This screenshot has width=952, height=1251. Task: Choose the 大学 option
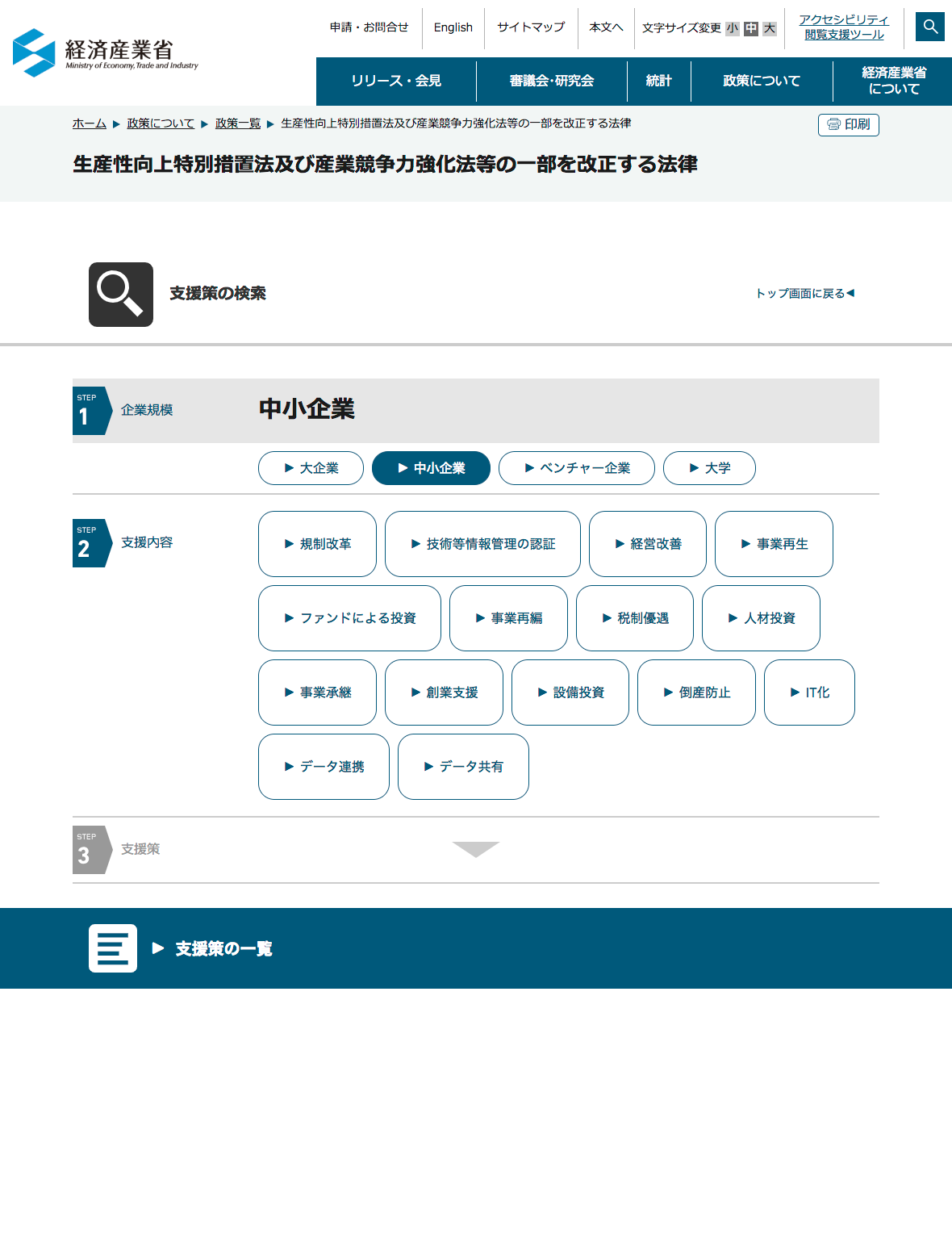(709, 468)
